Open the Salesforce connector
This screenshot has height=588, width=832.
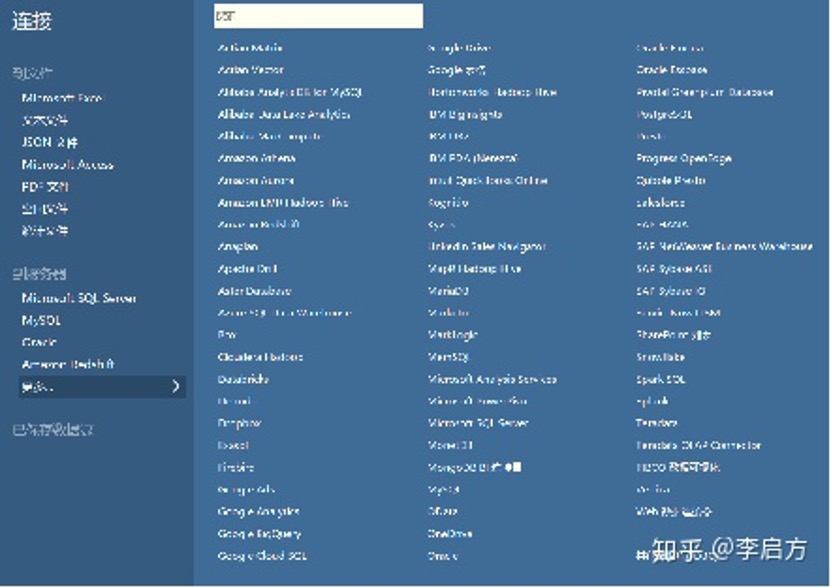coord(660,203)
